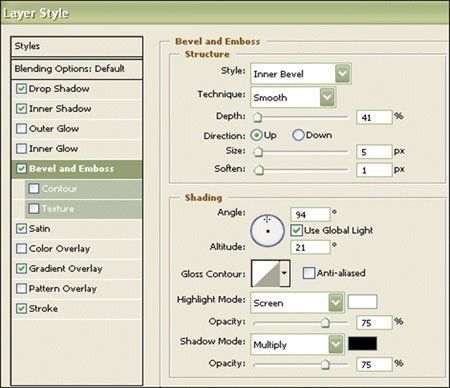Enable the Contour sub-option checkbox
The height and width of the screenshot is (388, 450).
point(34,189)
